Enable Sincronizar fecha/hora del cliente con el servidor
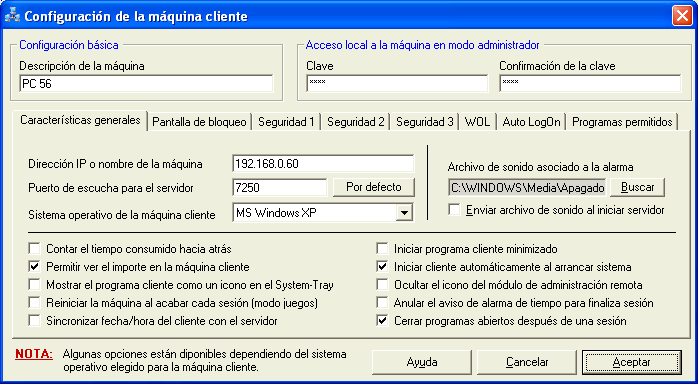This screenshot has width=698, height=384. (34, 320)
